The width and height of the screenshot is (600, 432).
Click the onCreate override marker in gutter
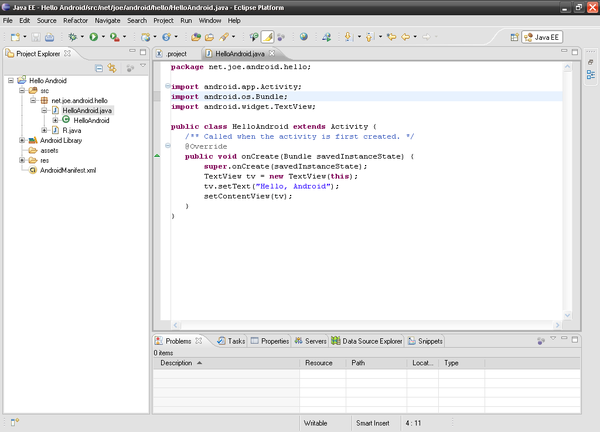tap(157, 157)
